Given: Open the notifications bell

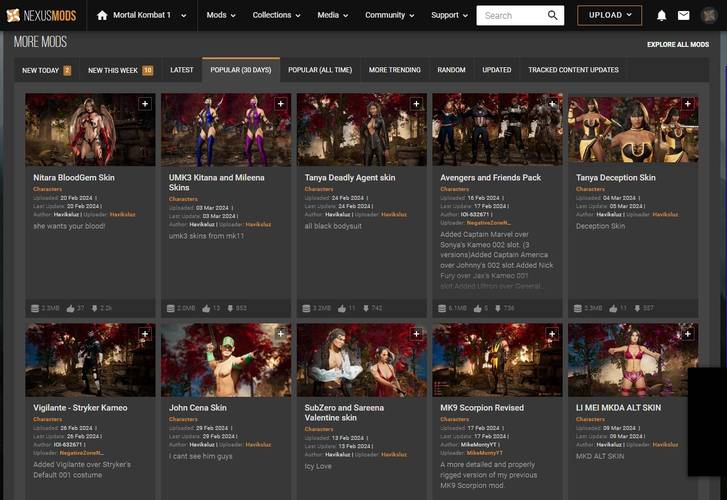Looking at the screenshot, I should pos(662,15).
